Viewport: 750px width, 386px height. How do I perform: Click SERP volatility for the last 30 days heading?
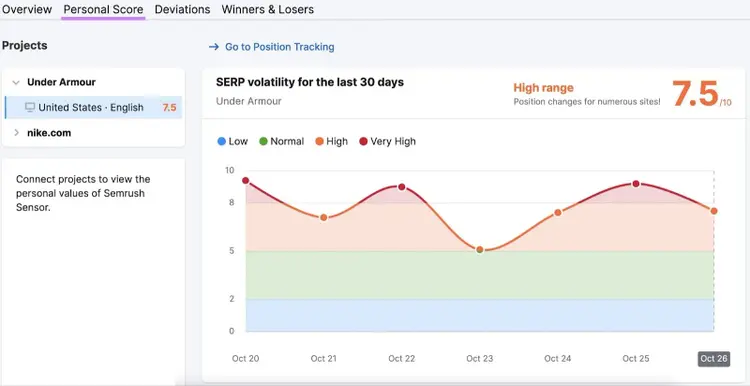point(310,82)
